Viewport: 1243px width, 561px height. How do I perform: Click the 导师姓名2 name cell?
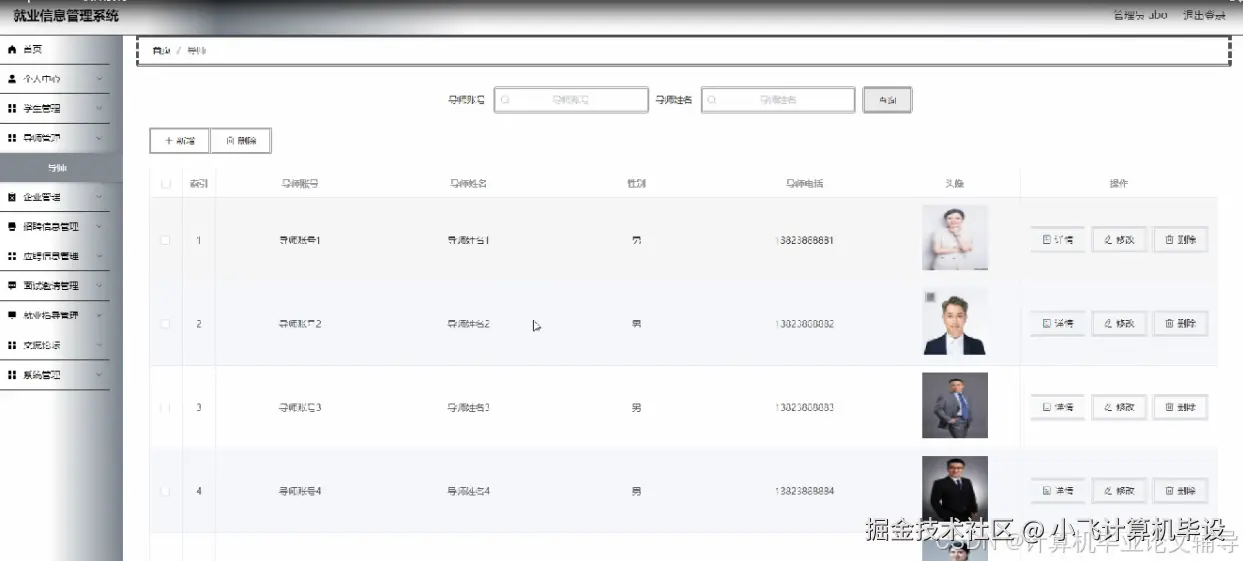coord(468,324)
